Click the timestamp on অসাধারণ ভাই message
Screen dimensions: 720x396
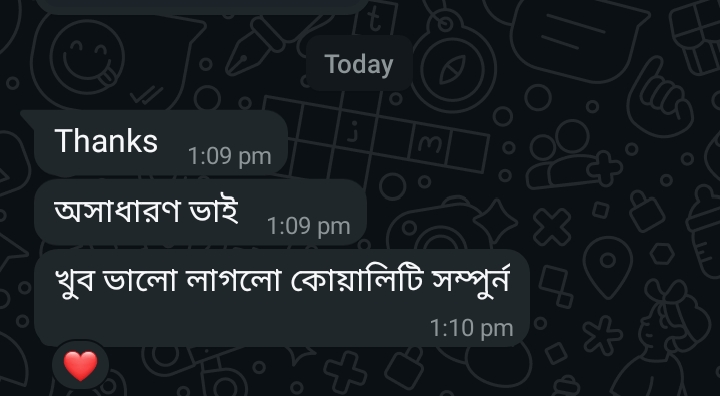(309, 226)
